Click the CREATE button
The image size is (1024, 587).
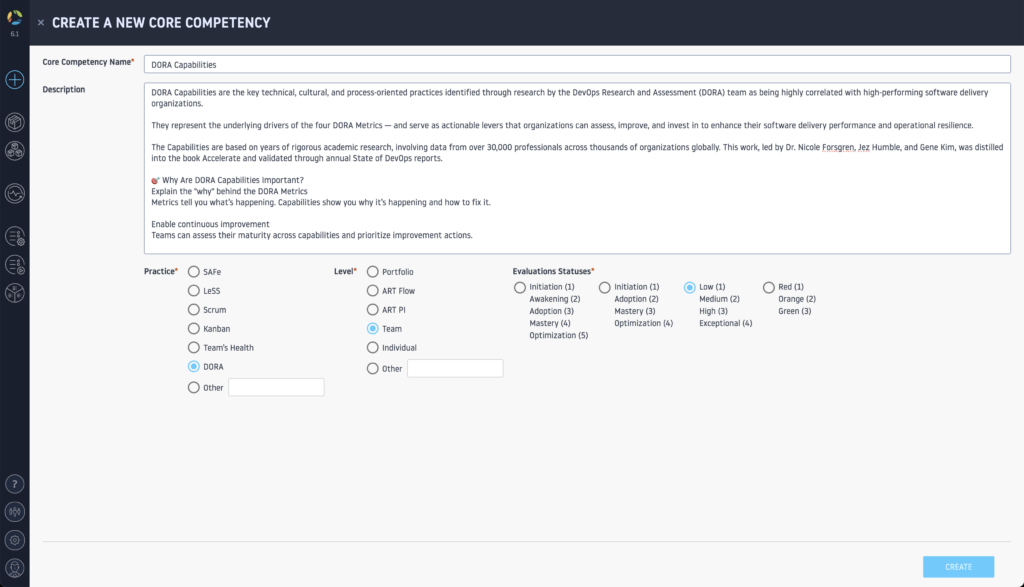click(957, 567)
